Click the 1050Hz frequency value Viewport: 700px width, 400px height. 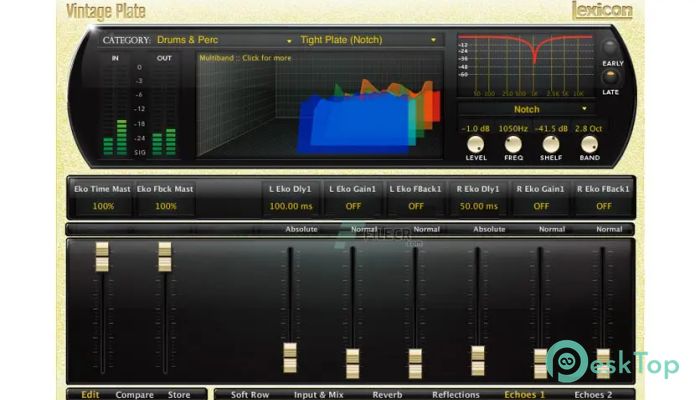point(513,129)
